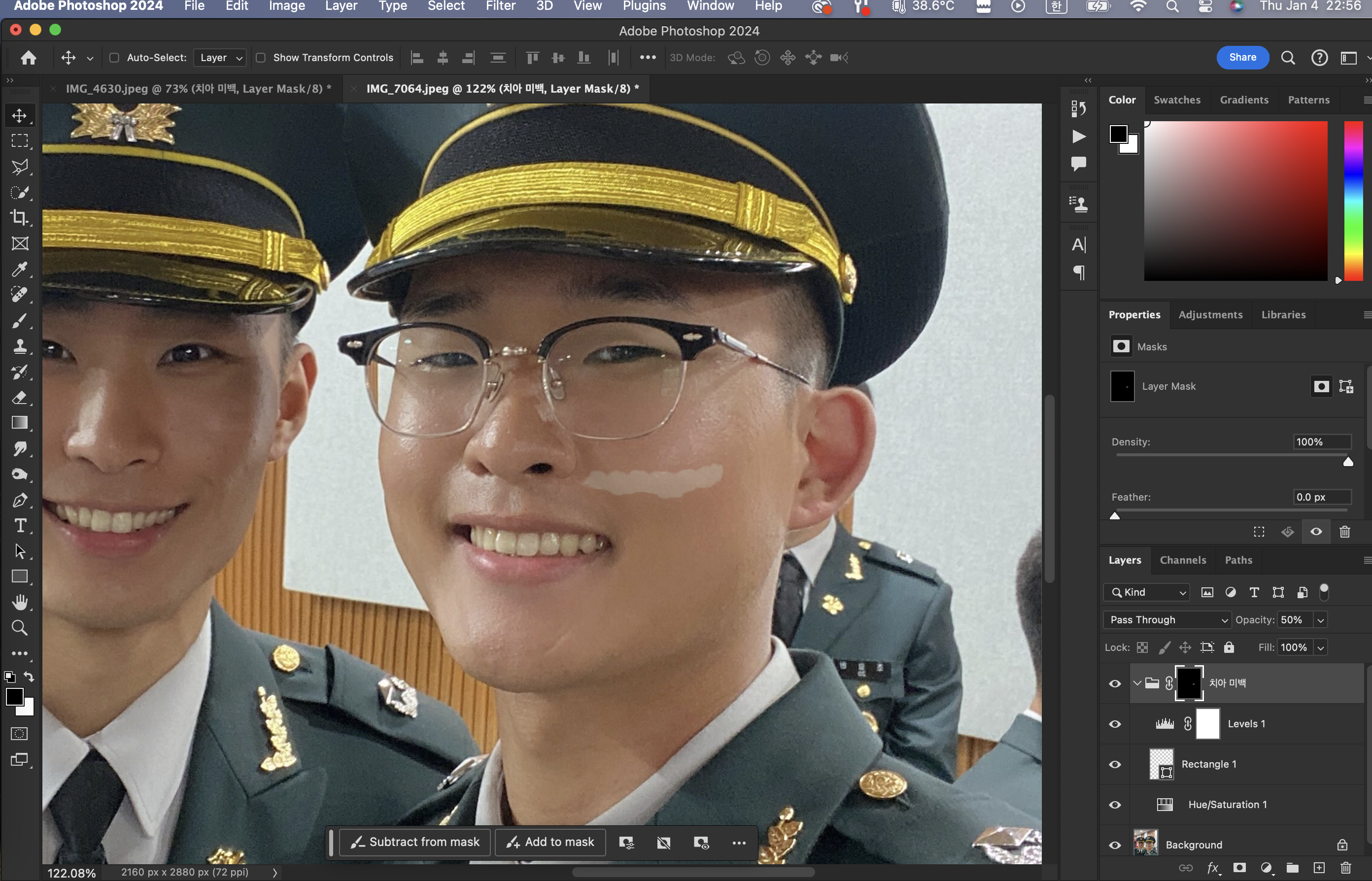Select the Gradient tool
Viewport: 1372px width, 881px height.
click(19, 423)
